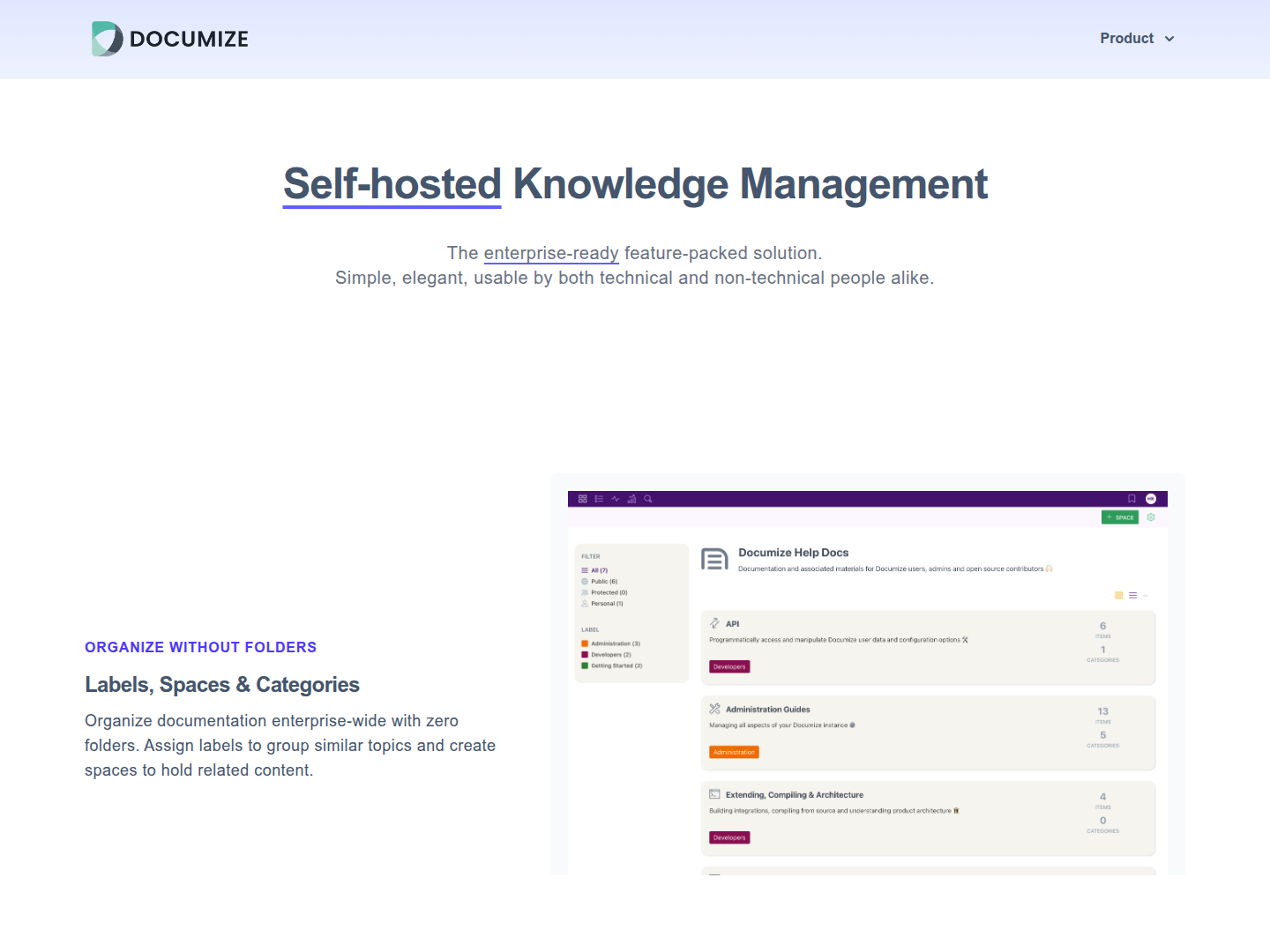Viewport: 1270px width, 952px height.
Task: Click the Documize logo in the header
Action: [x=170, y=39]
